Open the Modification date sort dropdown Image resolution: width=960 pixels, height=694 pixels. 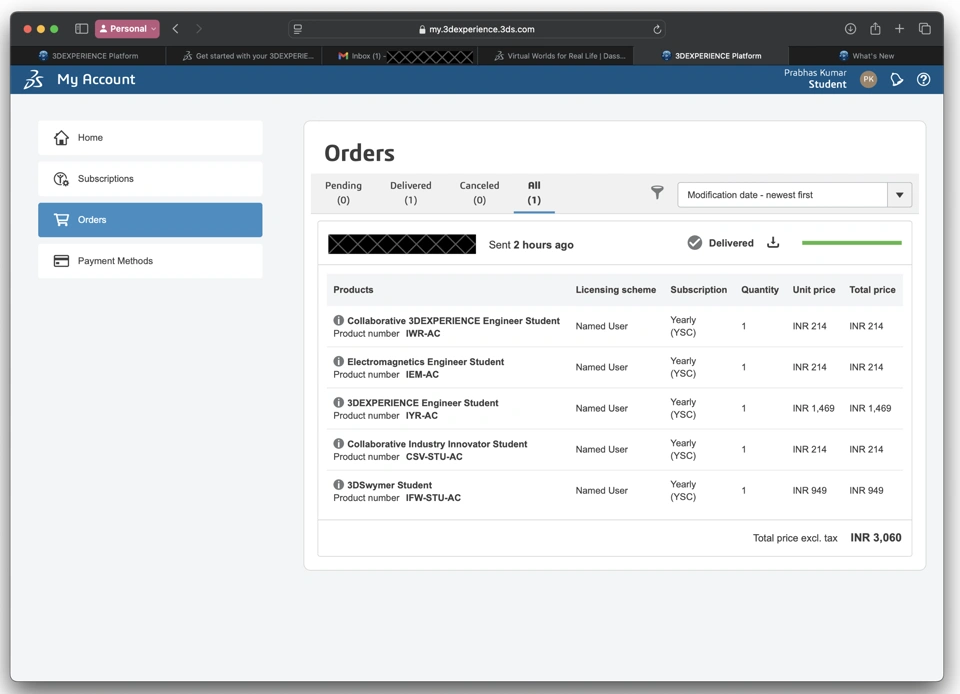795,195
